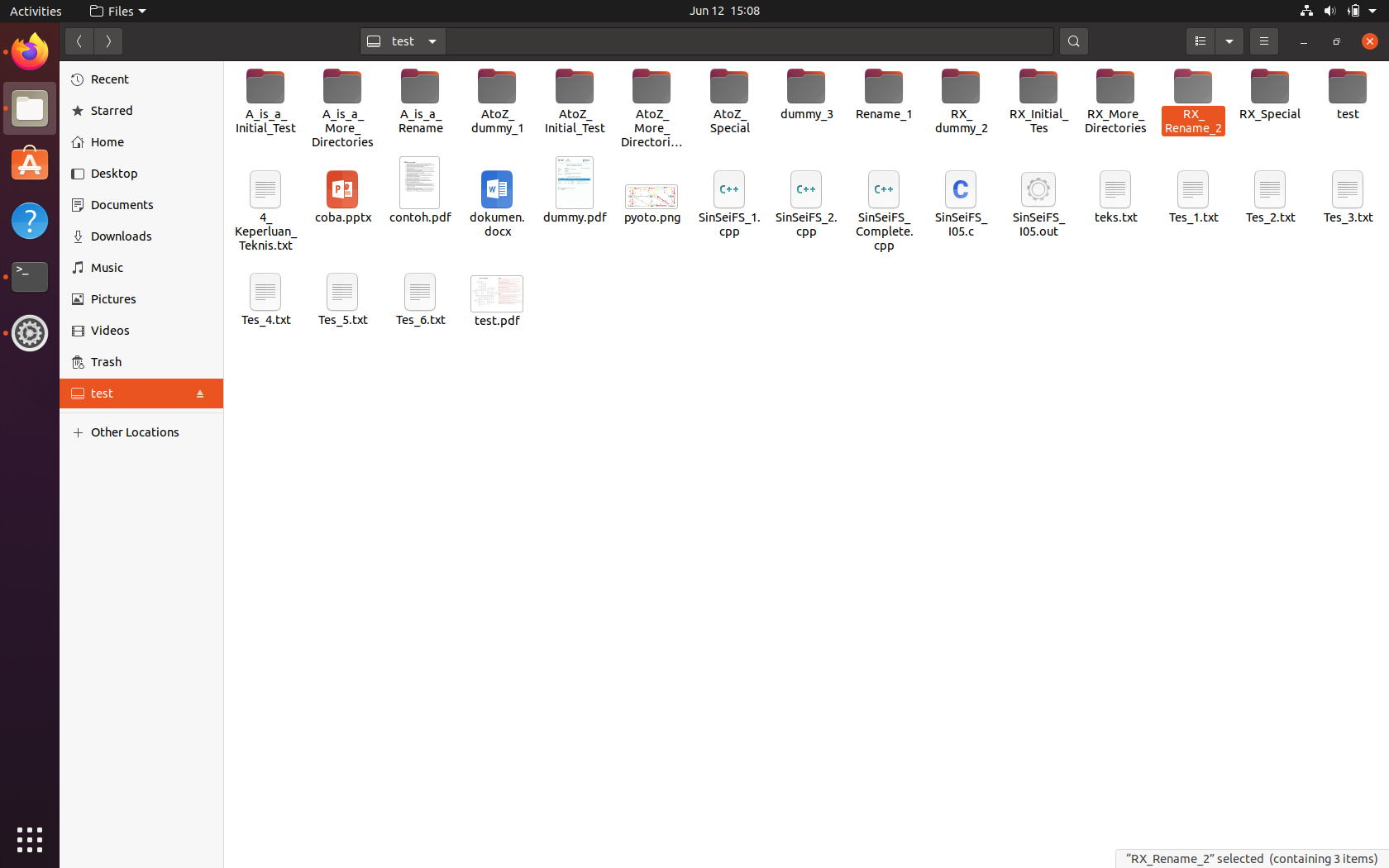Open the Activities menu

tap(36, 11)
